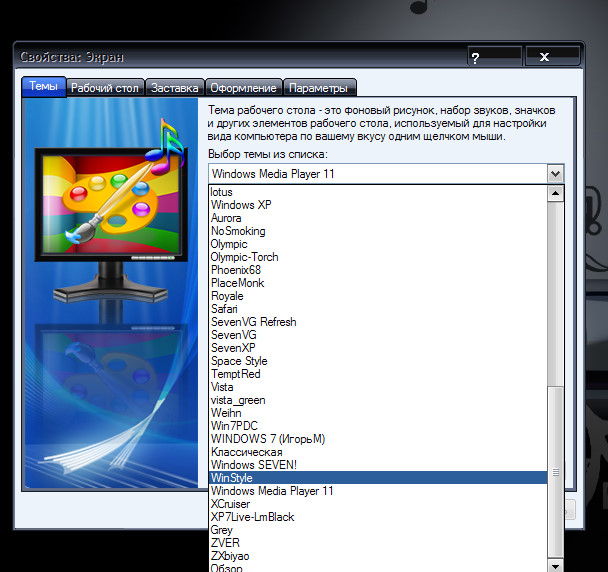
Task: Click the theme list scrollbar thumb
Action: 555,472
